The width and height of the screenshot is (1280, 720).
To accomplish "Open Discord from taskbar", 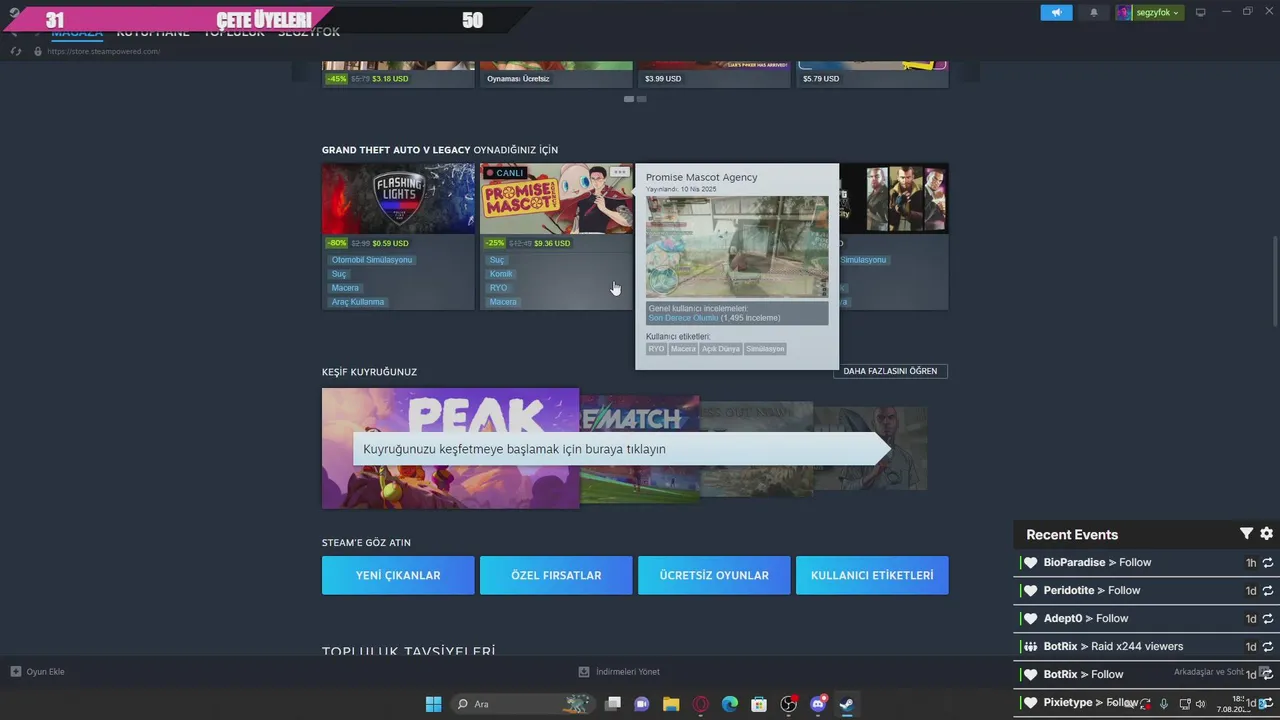I will [818, 704].
